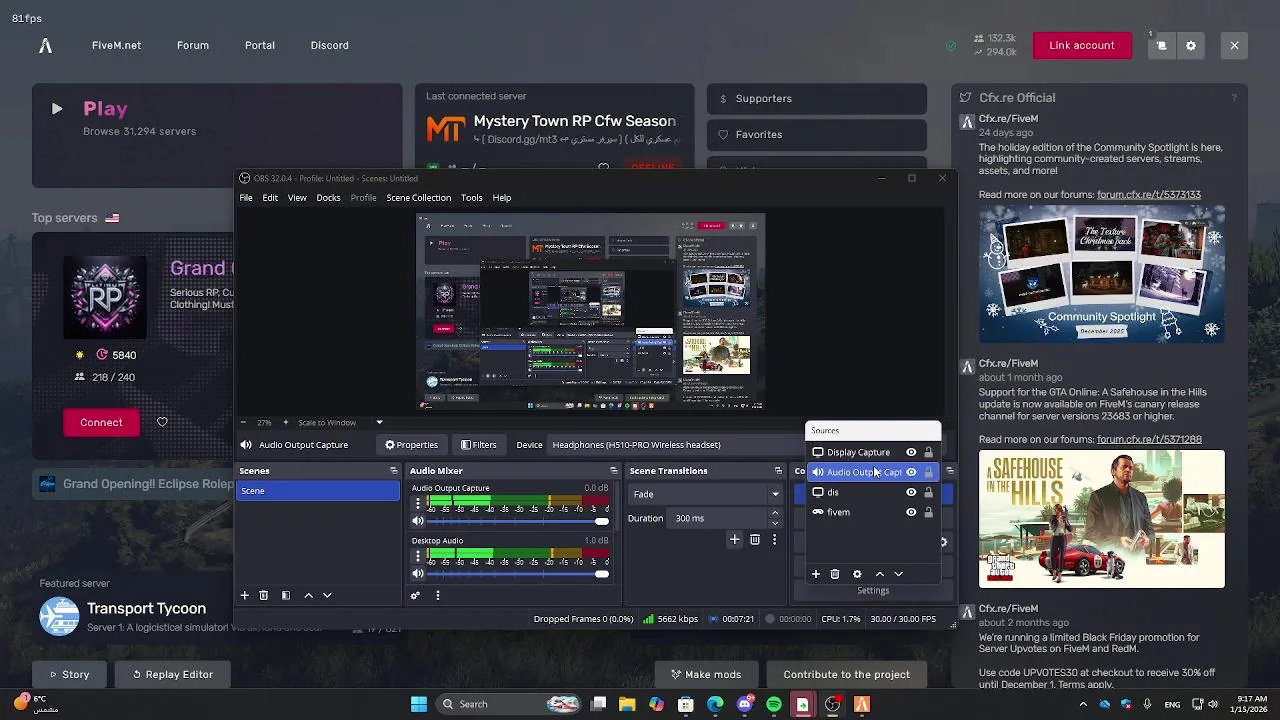
Task: Toggle lock on Display Capture source
Action: pyautogui.click(x=928, y=452)
